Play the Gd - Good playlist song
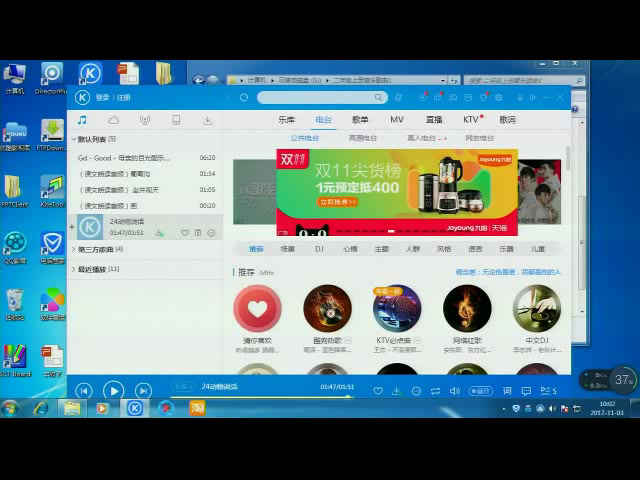This screenshot has width=640, height=480. [x=146, y=158]
